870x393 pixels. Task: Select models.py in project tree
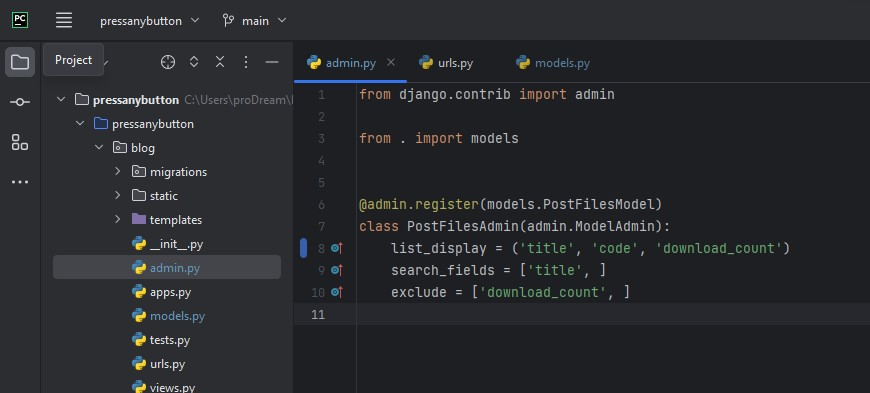pos(178,316)
